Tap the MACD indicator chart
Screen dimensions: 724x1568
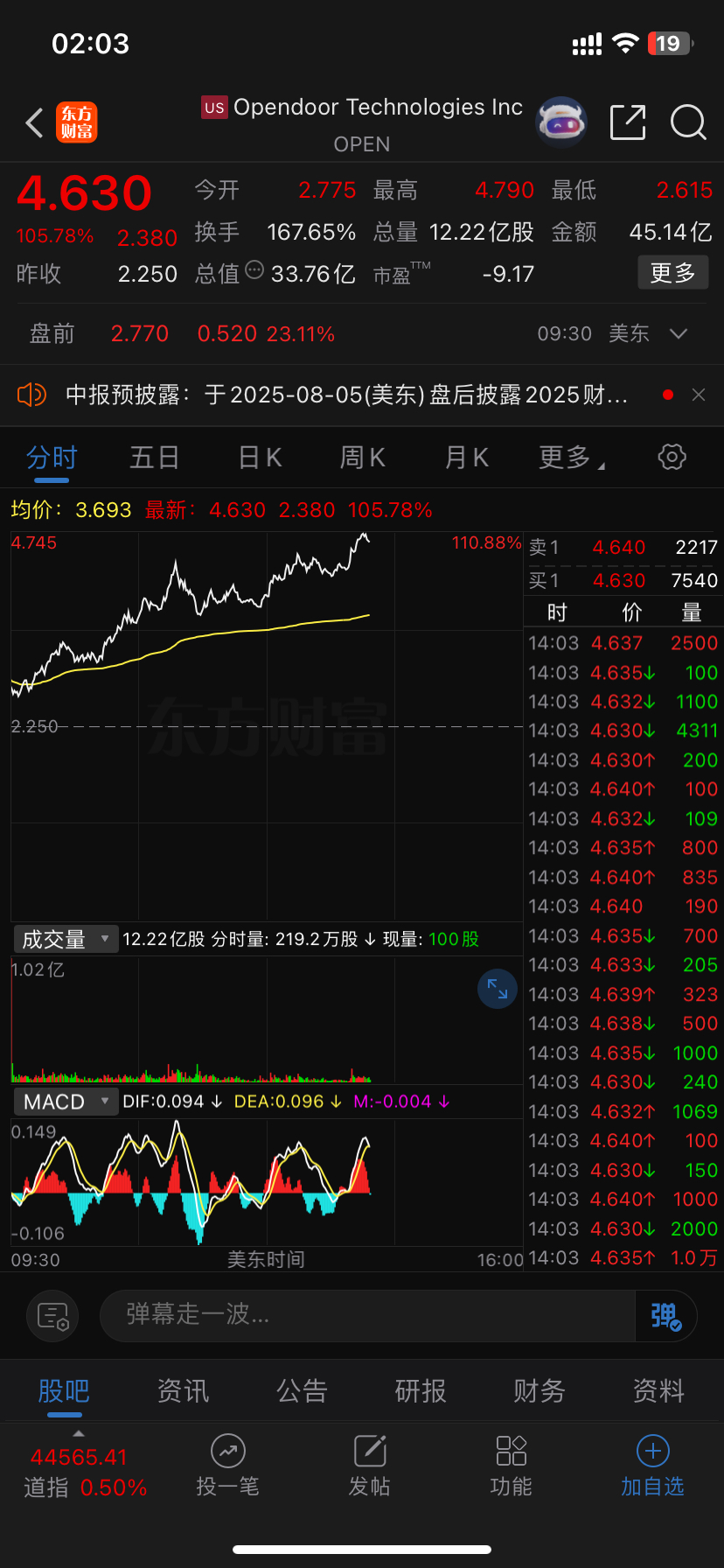click(x=267, y=1181)
